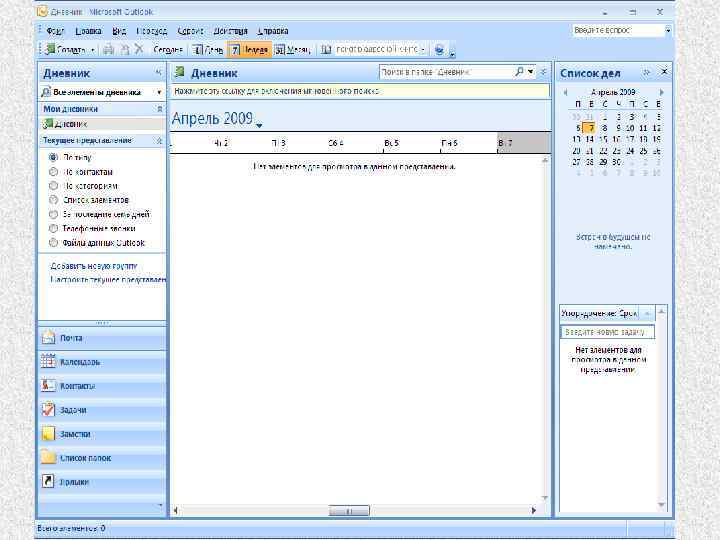Open the Список папок folder list
The height and width of the screenshot is (540, 720).
pos(102,458)
